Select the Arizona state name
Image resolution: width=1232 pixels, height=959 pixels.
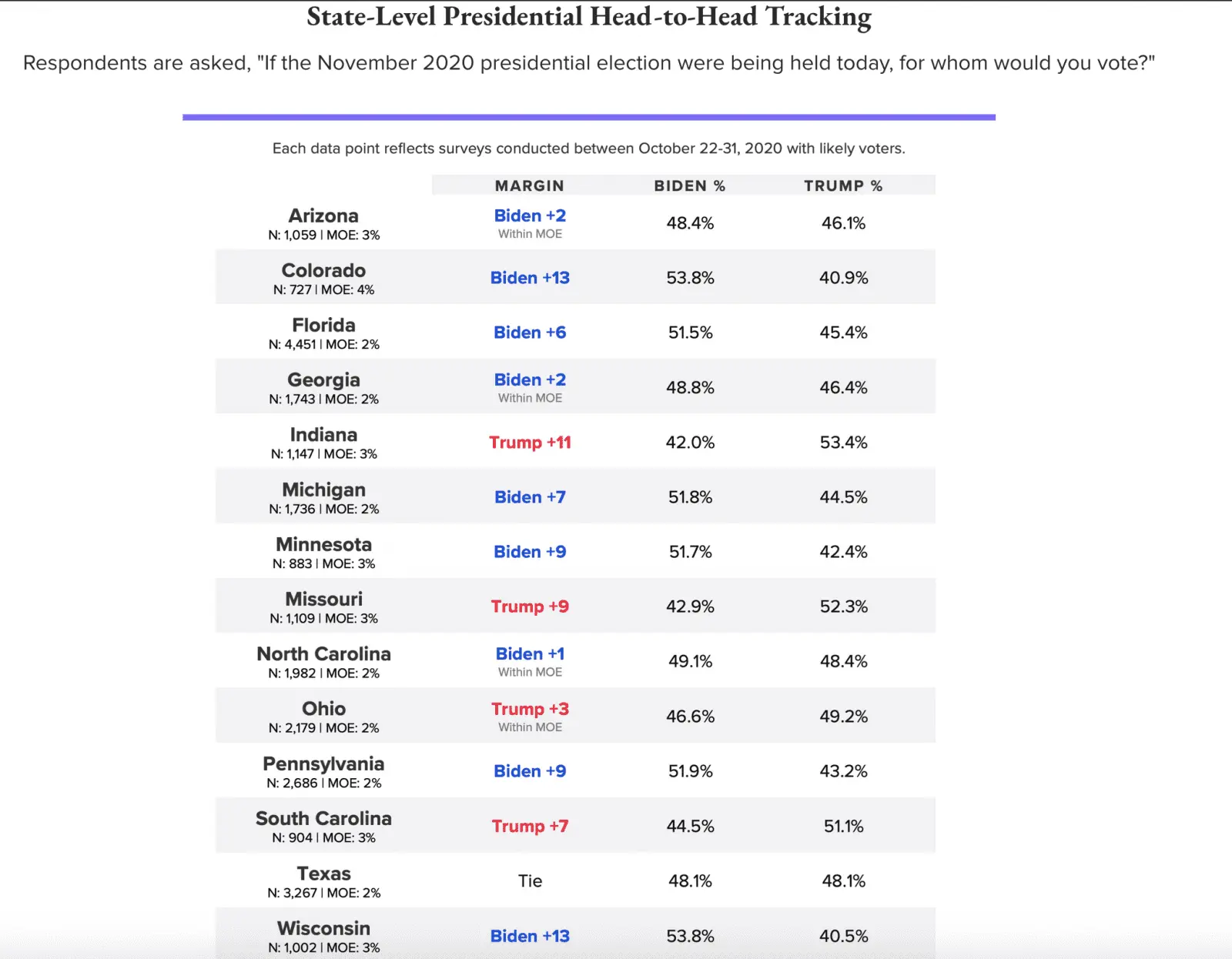[x=323, y=216]
